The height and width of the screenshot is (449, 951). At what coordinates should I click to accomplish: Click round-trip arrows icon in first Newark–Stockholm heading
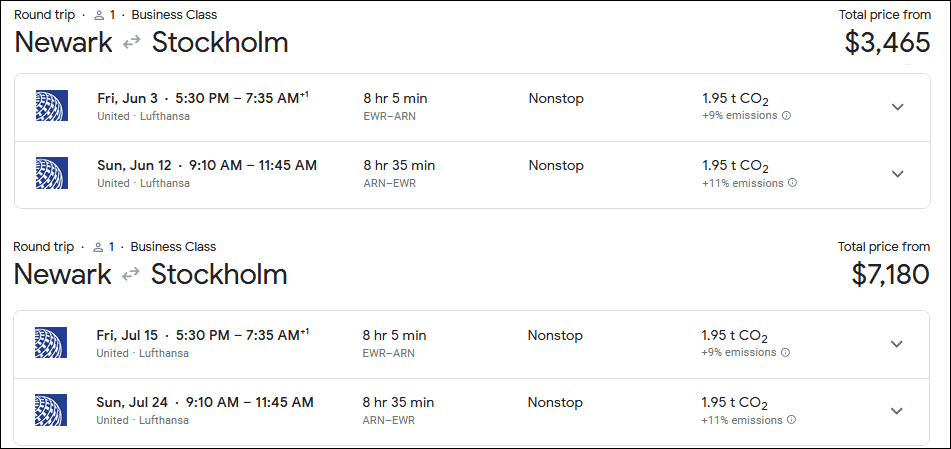pos(132,43)
